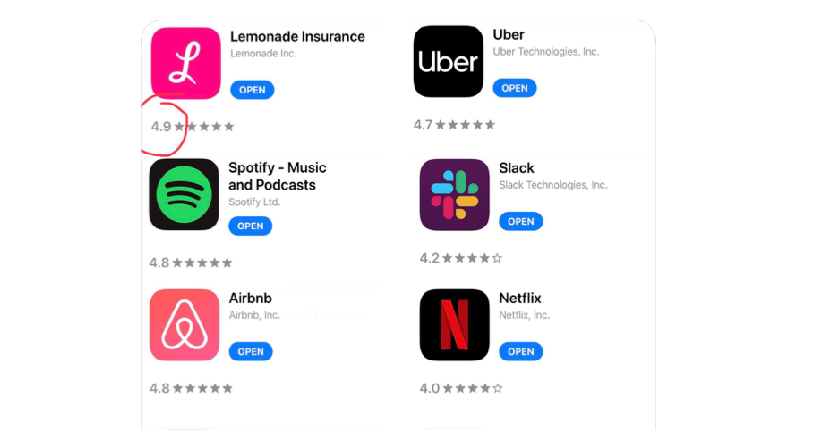Click the Spotify - Music and Podcasts title
The width and height of the screenshot is (815, 430).
pos(277,176)
